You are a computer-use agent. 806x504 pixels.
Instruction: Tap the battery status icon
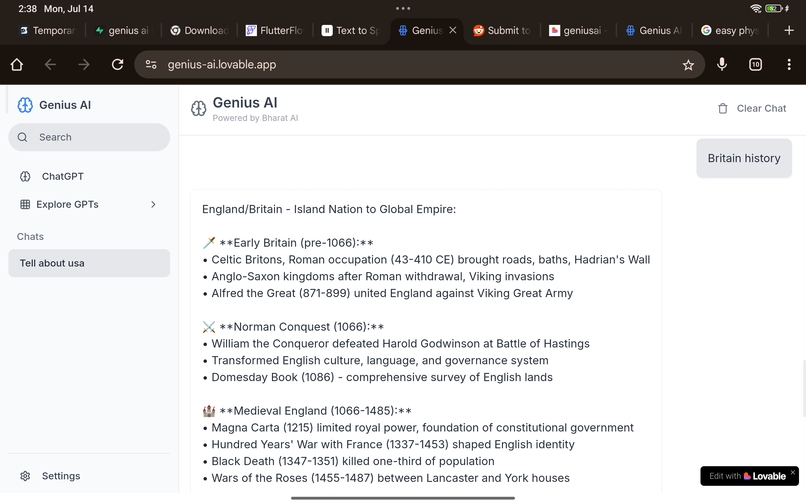tap(776, 8)
